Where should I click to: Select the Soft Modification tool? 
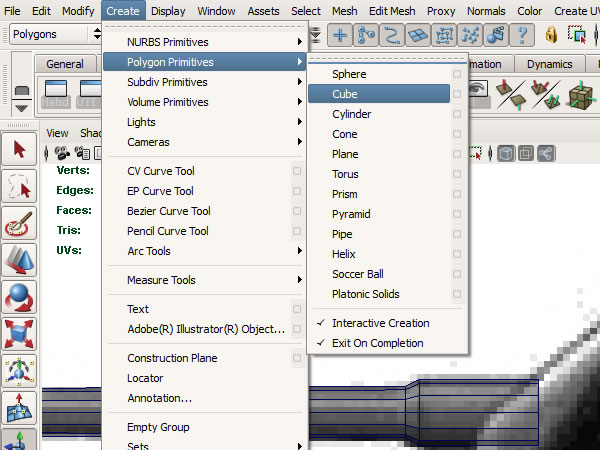point(19,408)
